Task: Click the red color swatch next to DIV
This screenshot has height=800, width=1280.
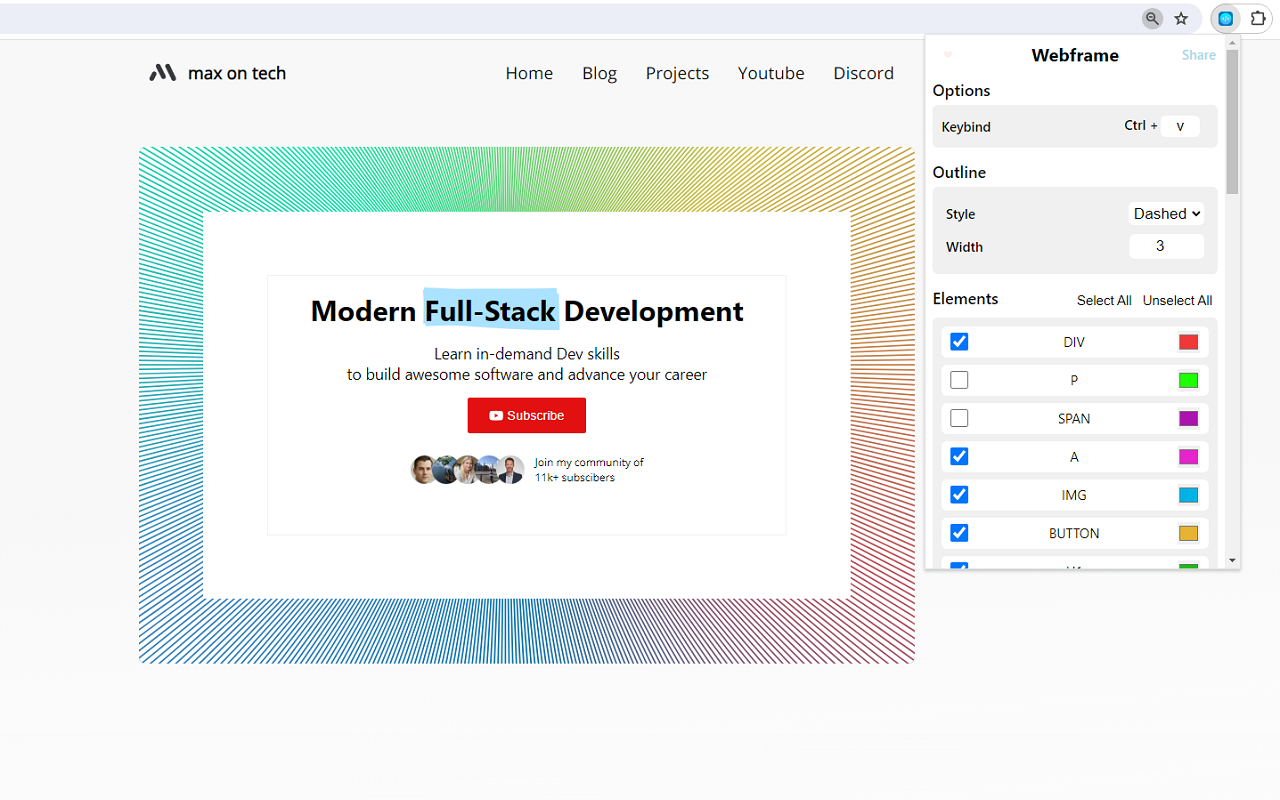Action: [x=1188, y=341]
